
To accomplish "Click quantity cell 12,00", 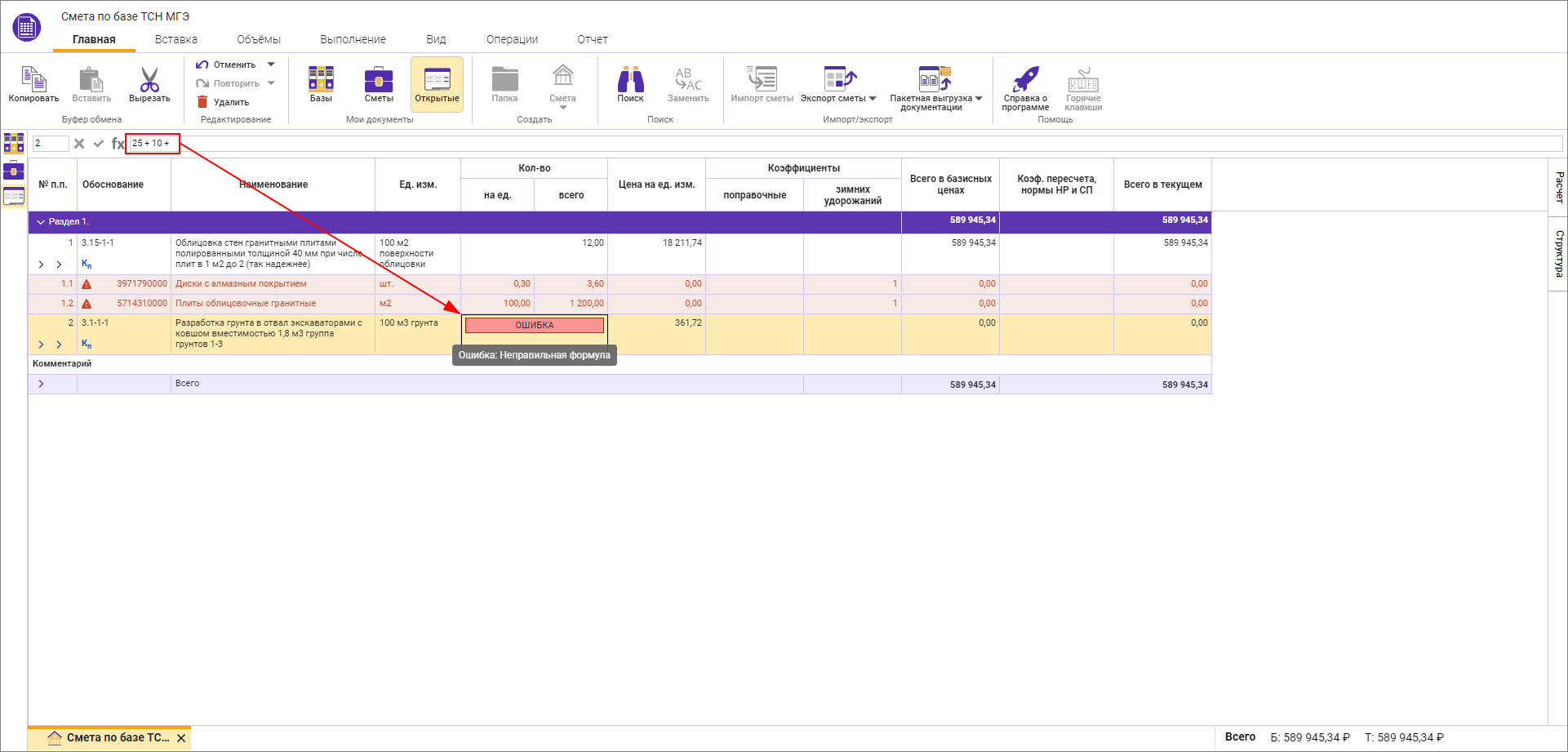I will 534,254.
